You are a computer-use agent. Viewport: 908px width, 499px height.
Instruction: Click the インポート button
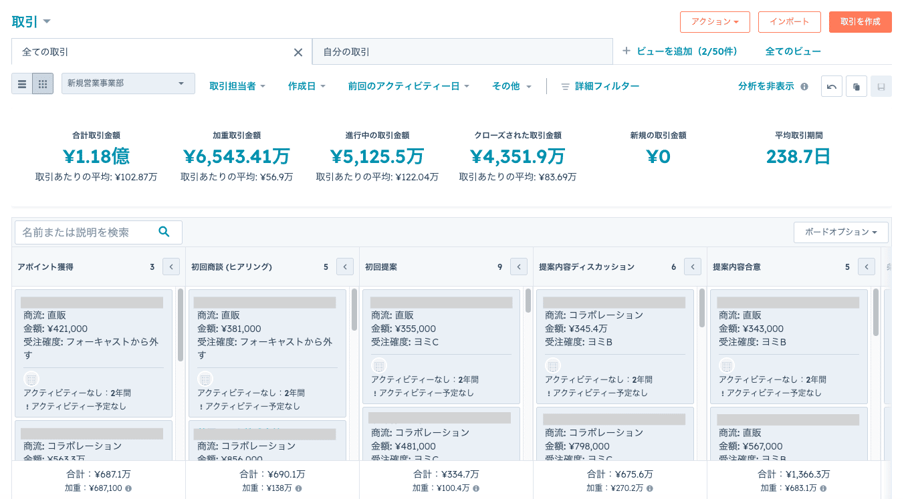[789, 22]
